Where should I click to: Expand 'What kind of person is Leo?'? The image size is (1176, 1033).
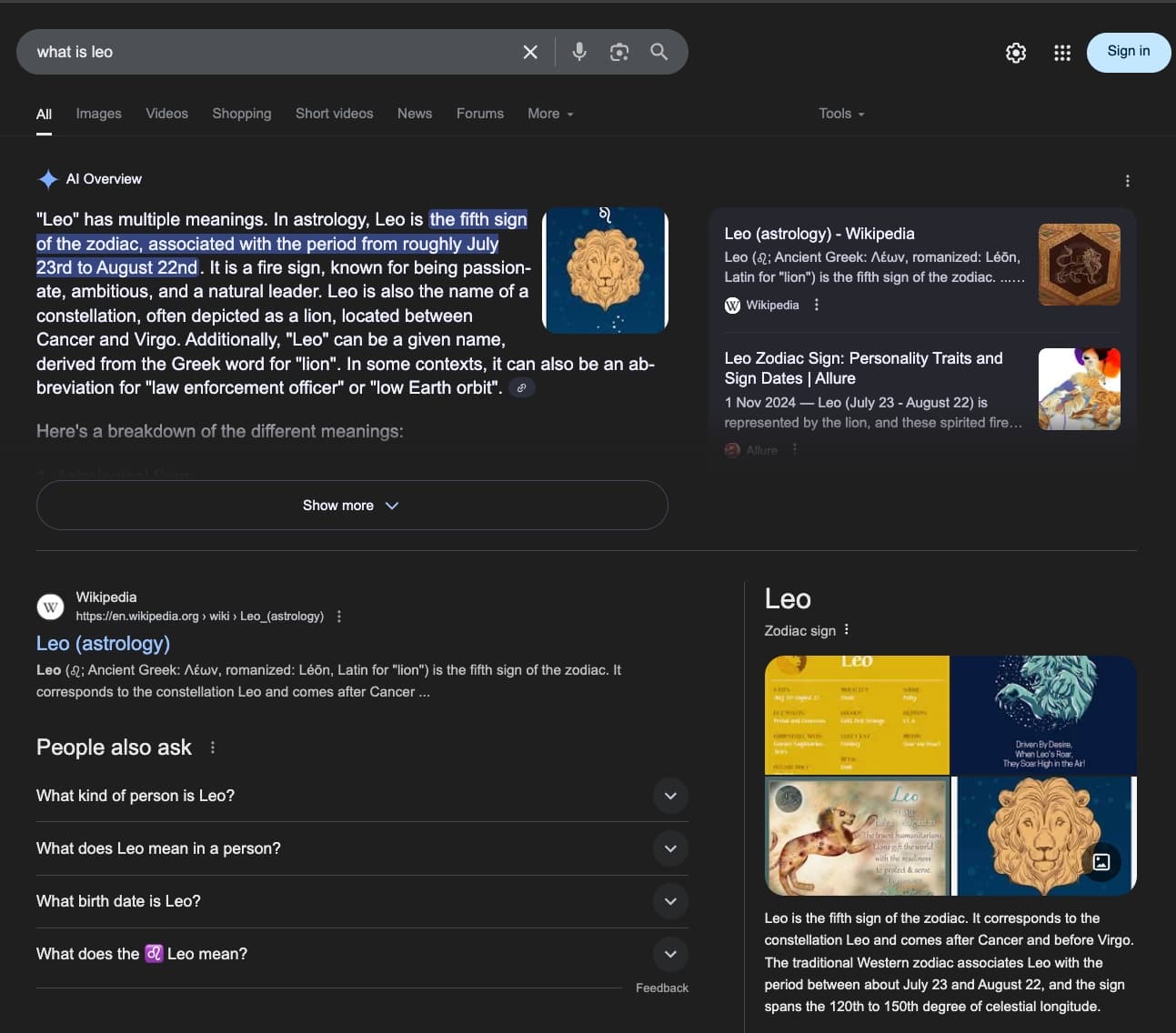click(x=362, y=796)
